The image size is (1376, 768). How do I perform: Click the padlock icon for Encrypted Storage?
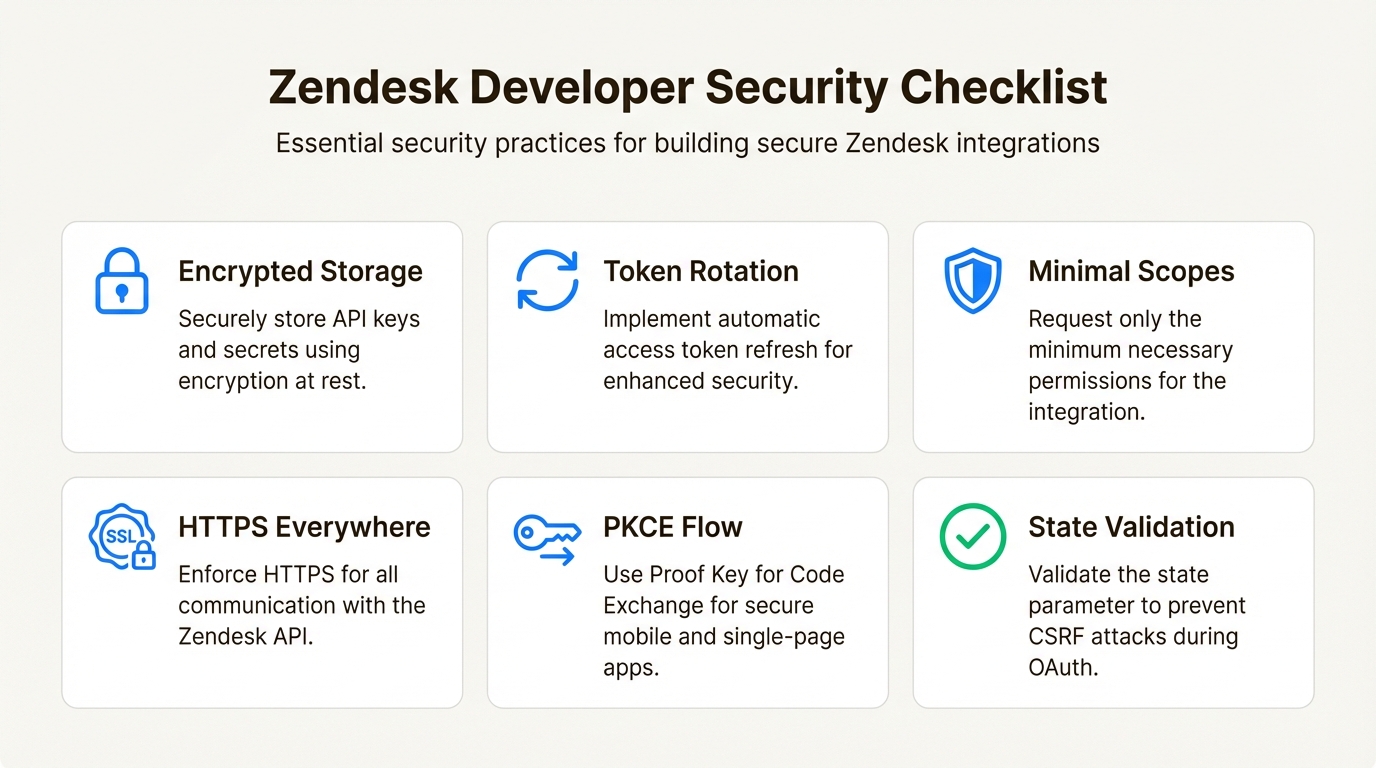click(x=121, y=281)
